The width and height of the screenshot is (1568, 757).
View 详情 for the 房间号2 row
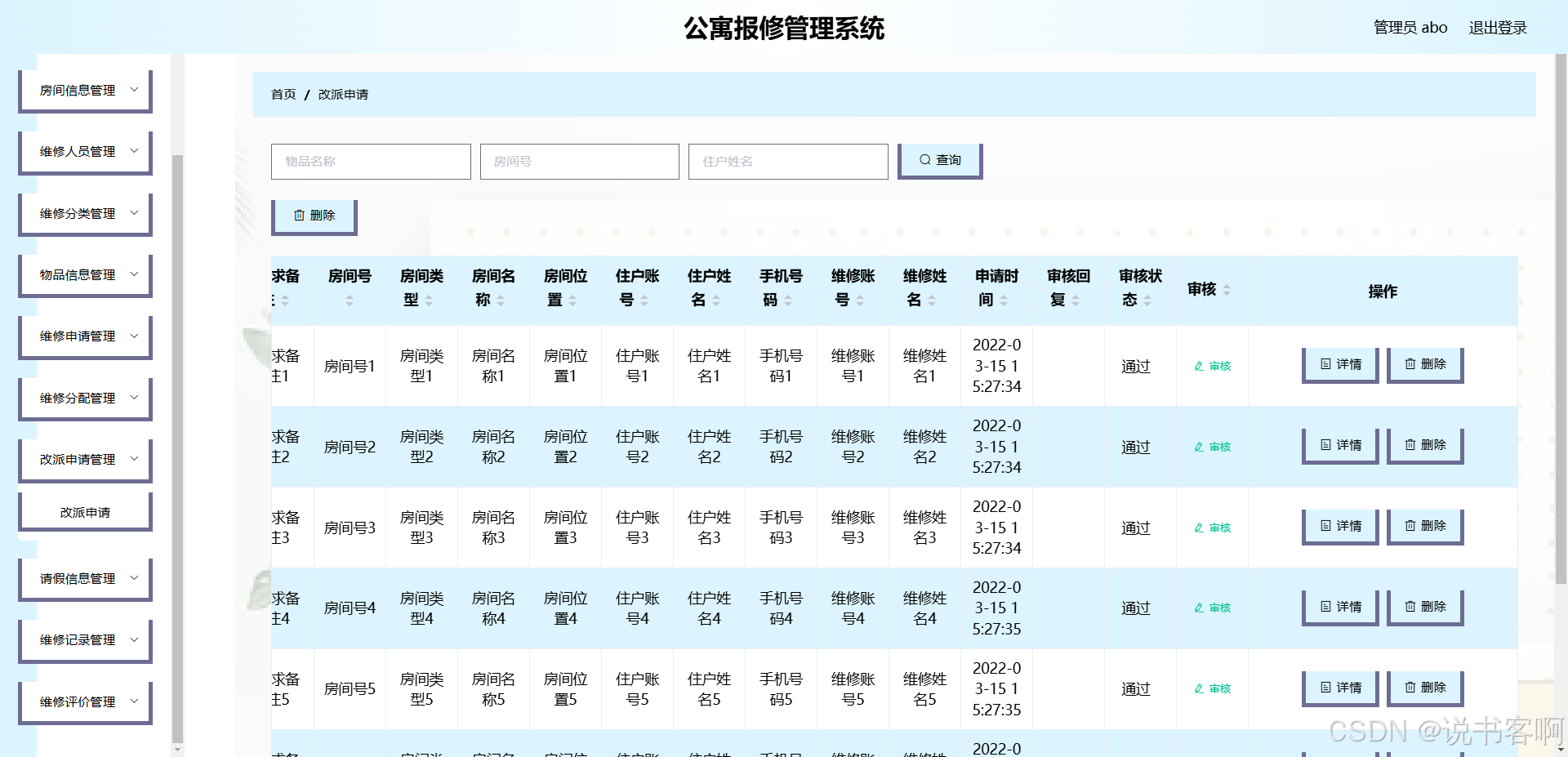pos(1340,446)
